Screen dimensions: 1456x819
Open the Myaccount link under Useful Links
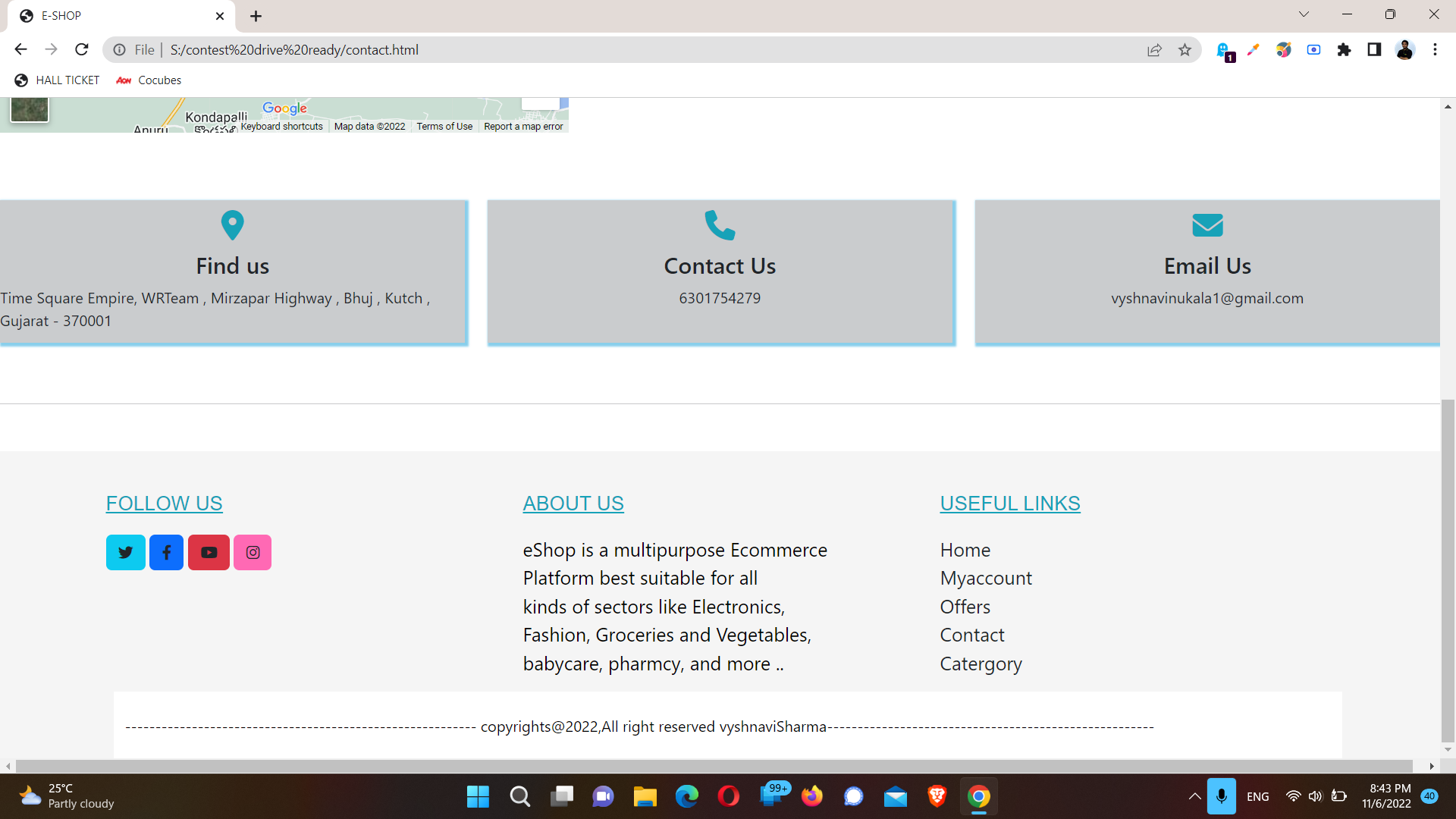pos(986,578)
